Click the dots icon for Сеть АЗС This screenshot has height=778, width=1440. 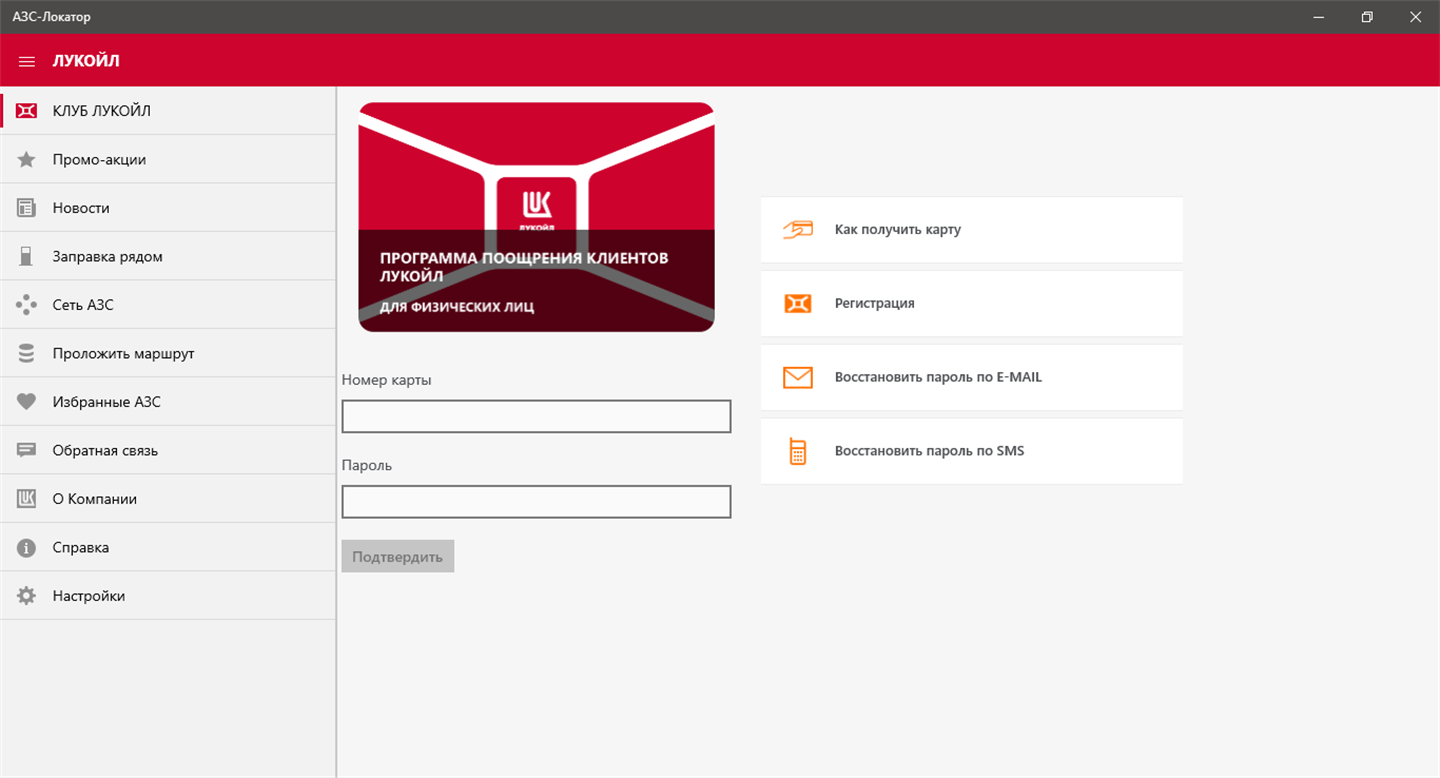tap(27, 305)
